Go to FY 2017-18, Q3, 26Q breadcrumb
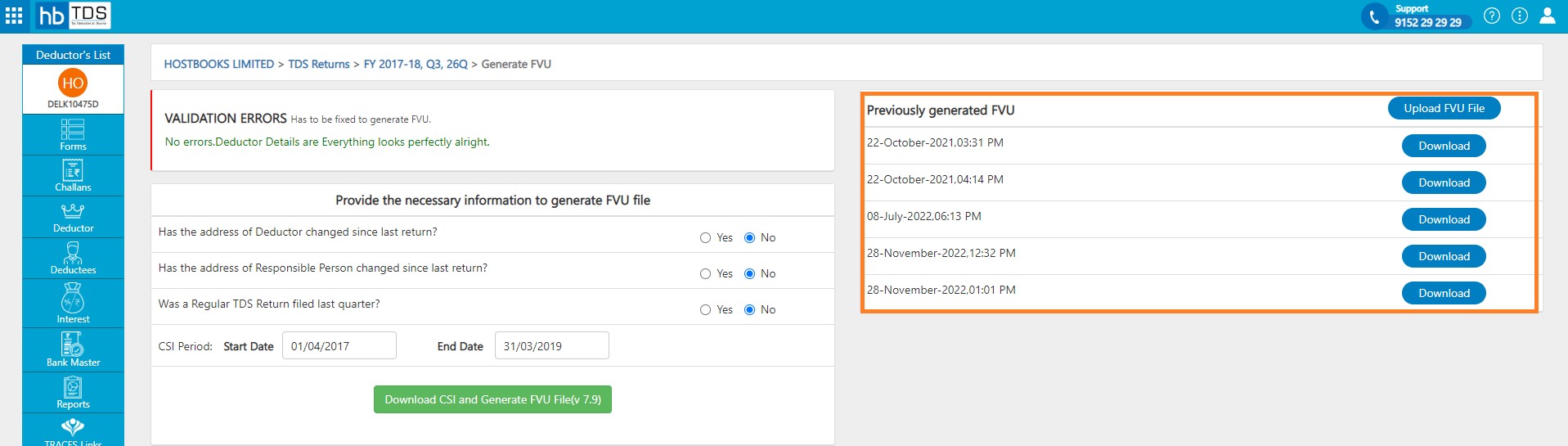1568x446 pixels. [416, 64]
